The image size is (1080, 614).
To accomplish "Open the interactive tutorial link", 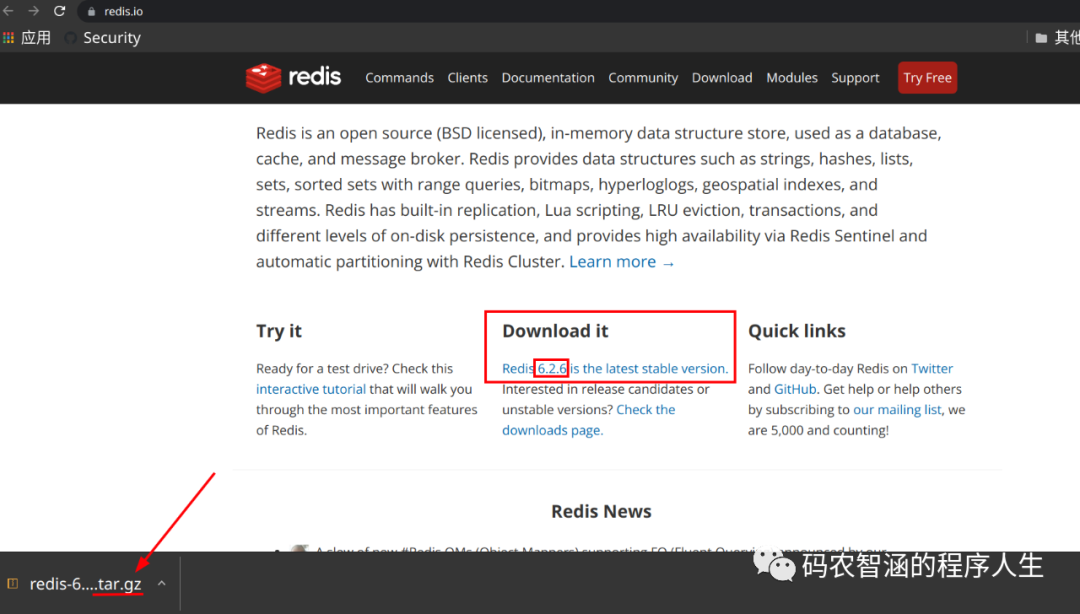I will 311,389.
